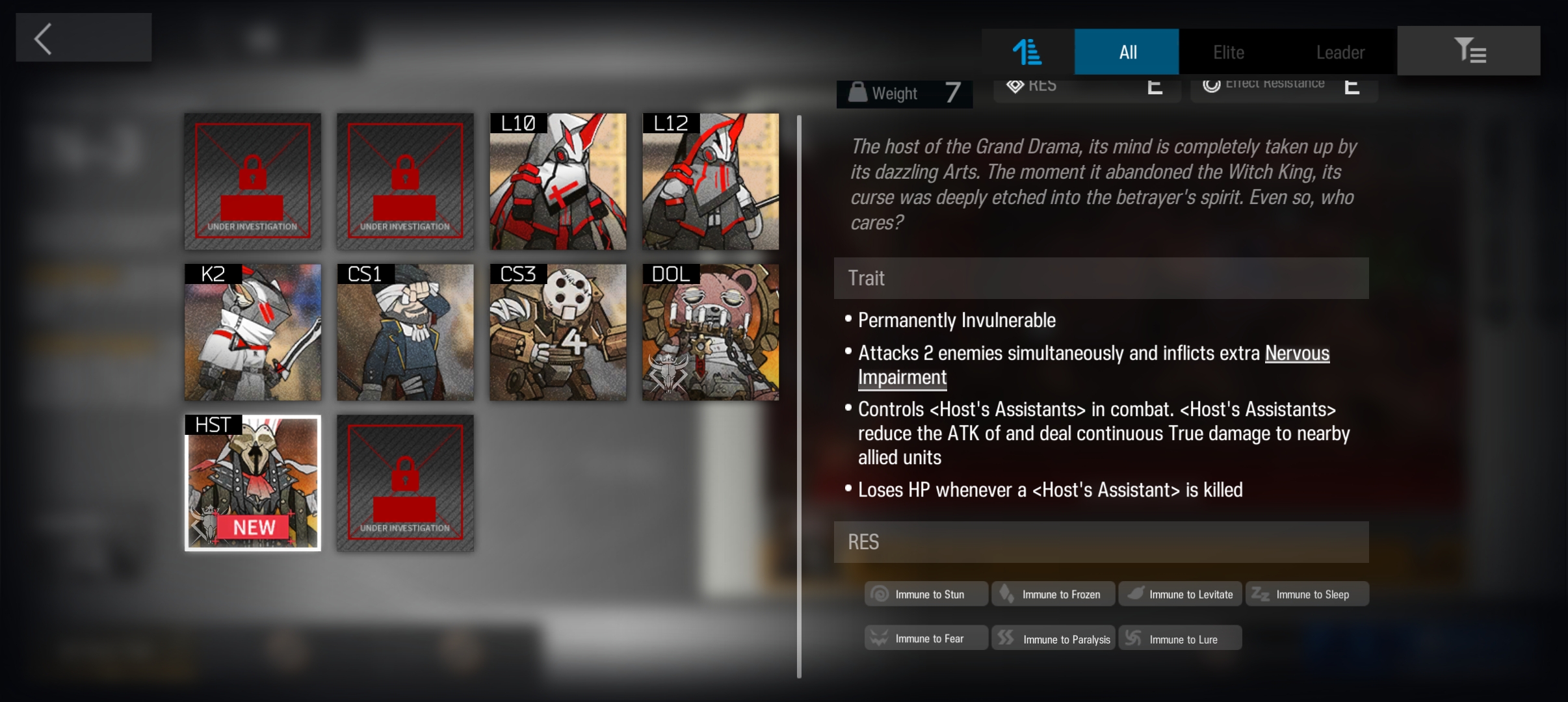Image resolution: width=1568 pixels, height=702 pixels.
Task: Switch to the All tab
Action: pos(1127,52)
